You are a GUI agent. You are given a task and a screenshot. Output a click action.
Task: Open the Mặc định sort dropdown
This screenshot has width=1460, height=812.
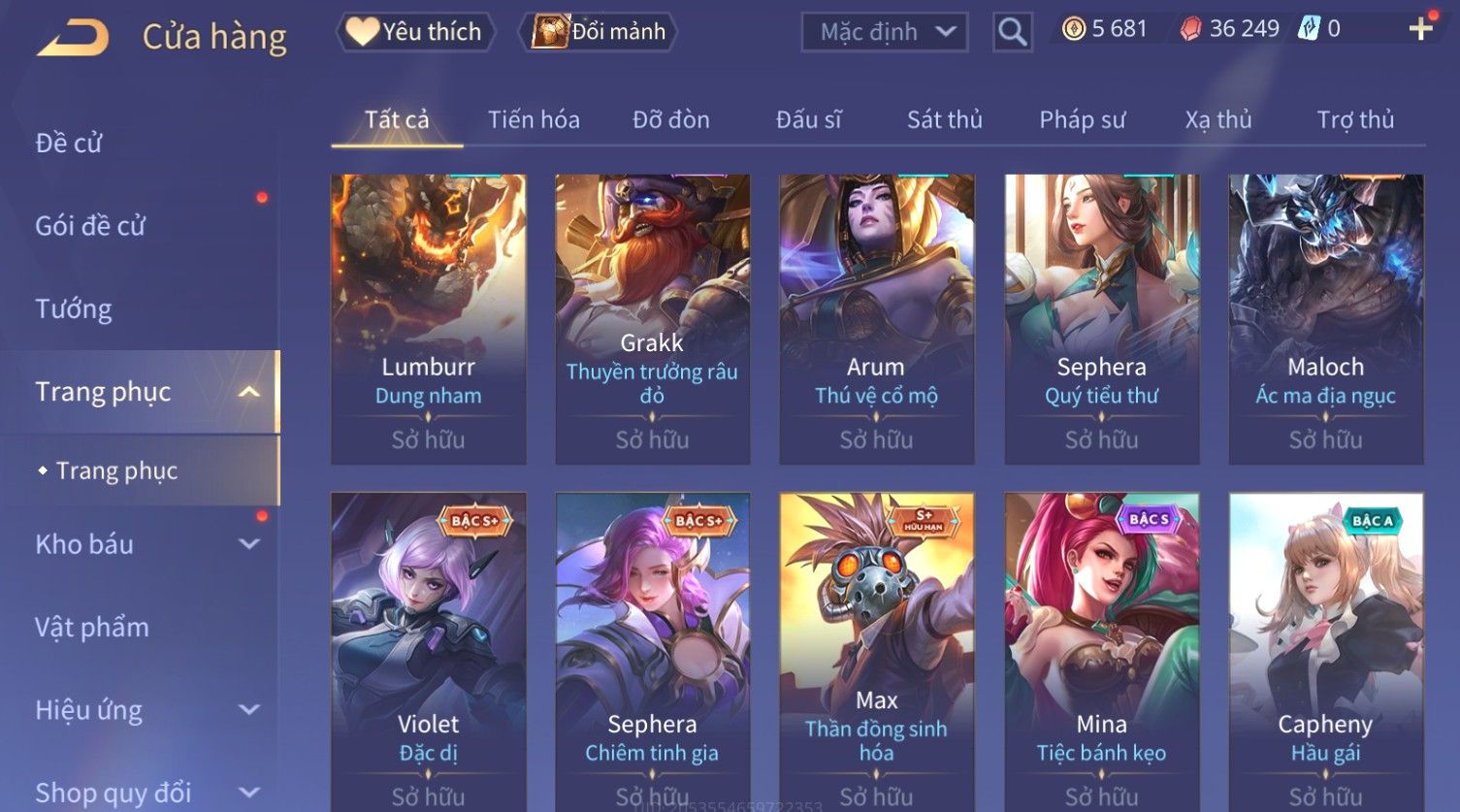(885, 32)
